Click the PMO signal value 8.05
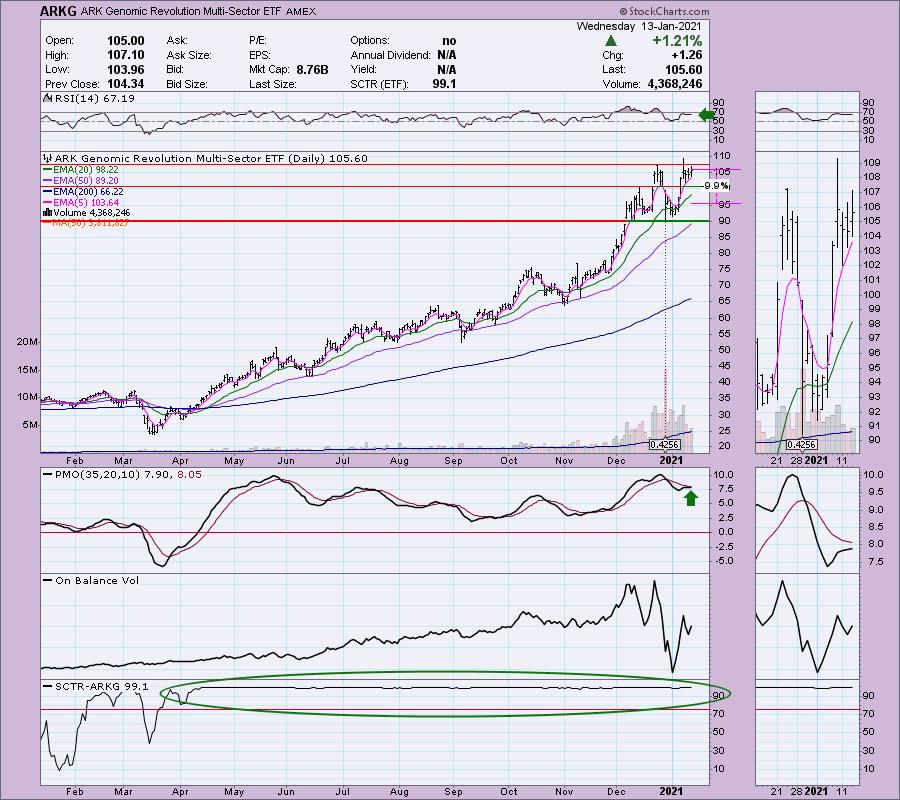The image size is (900, 800). 189,475
